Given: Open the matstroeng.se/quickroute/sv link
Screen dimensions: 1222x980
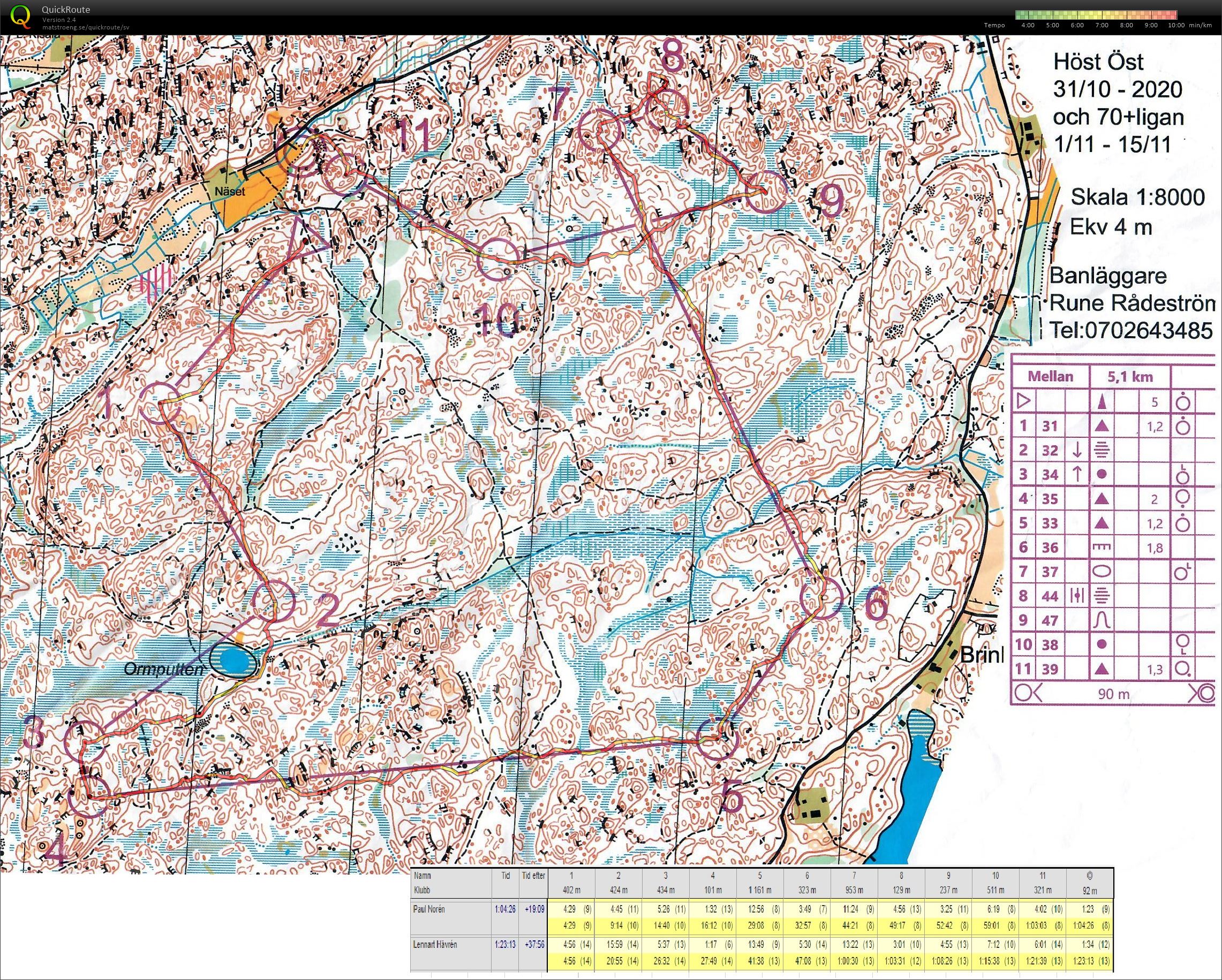Looking at the screenshot, I should [85, 27].
